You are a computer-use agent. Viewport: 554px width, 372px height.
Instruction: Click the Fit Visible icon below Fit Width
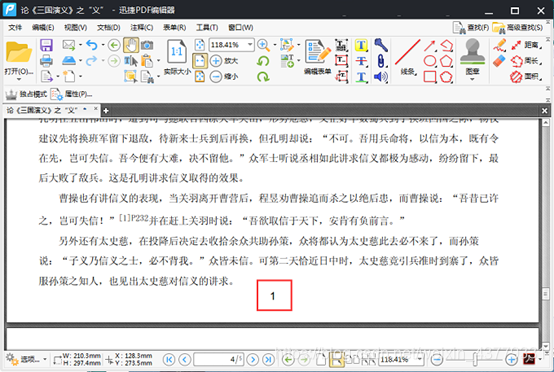click(x=200, y=76)
